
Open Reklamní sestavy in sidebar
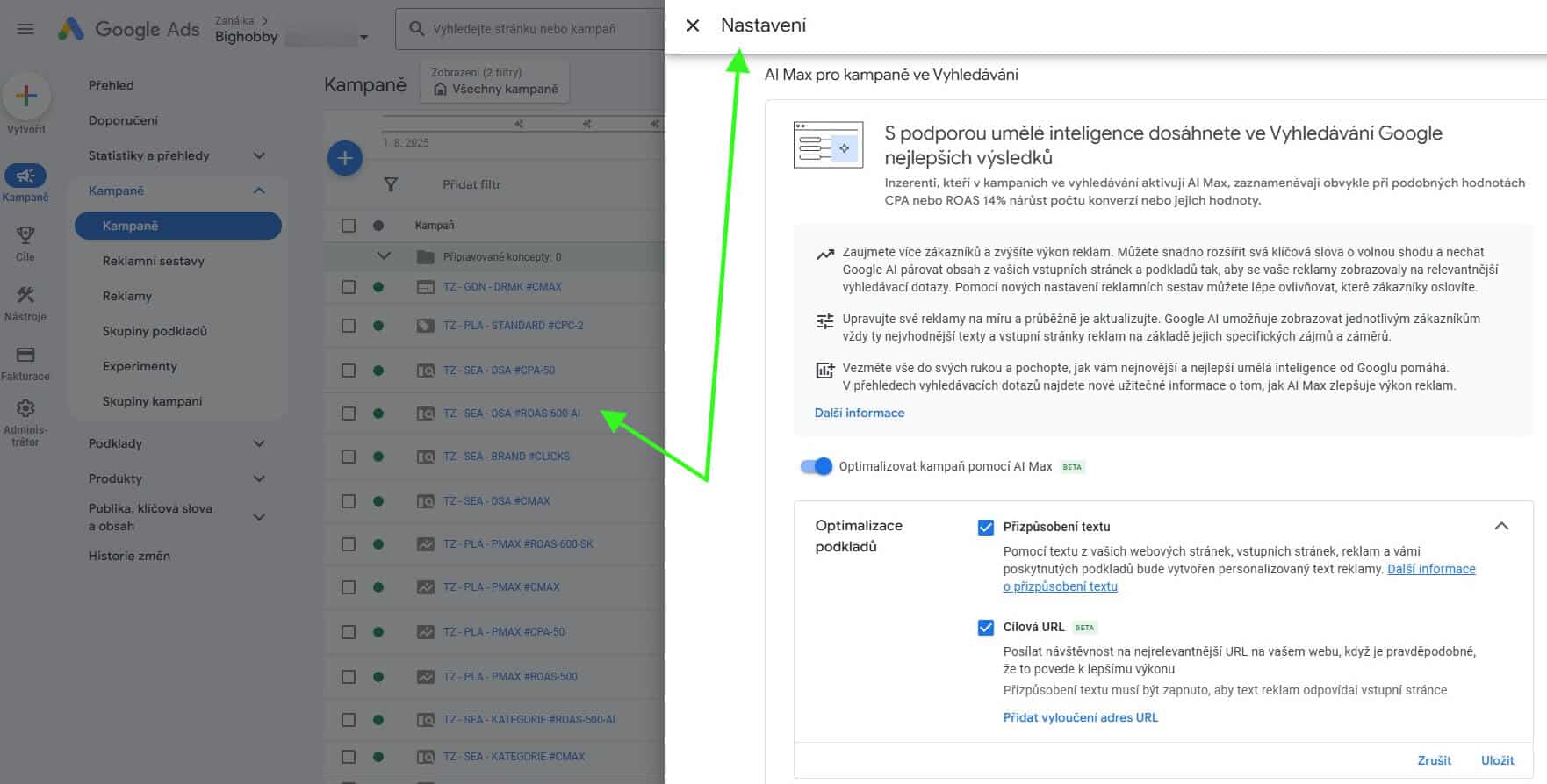tap(153, 261)
